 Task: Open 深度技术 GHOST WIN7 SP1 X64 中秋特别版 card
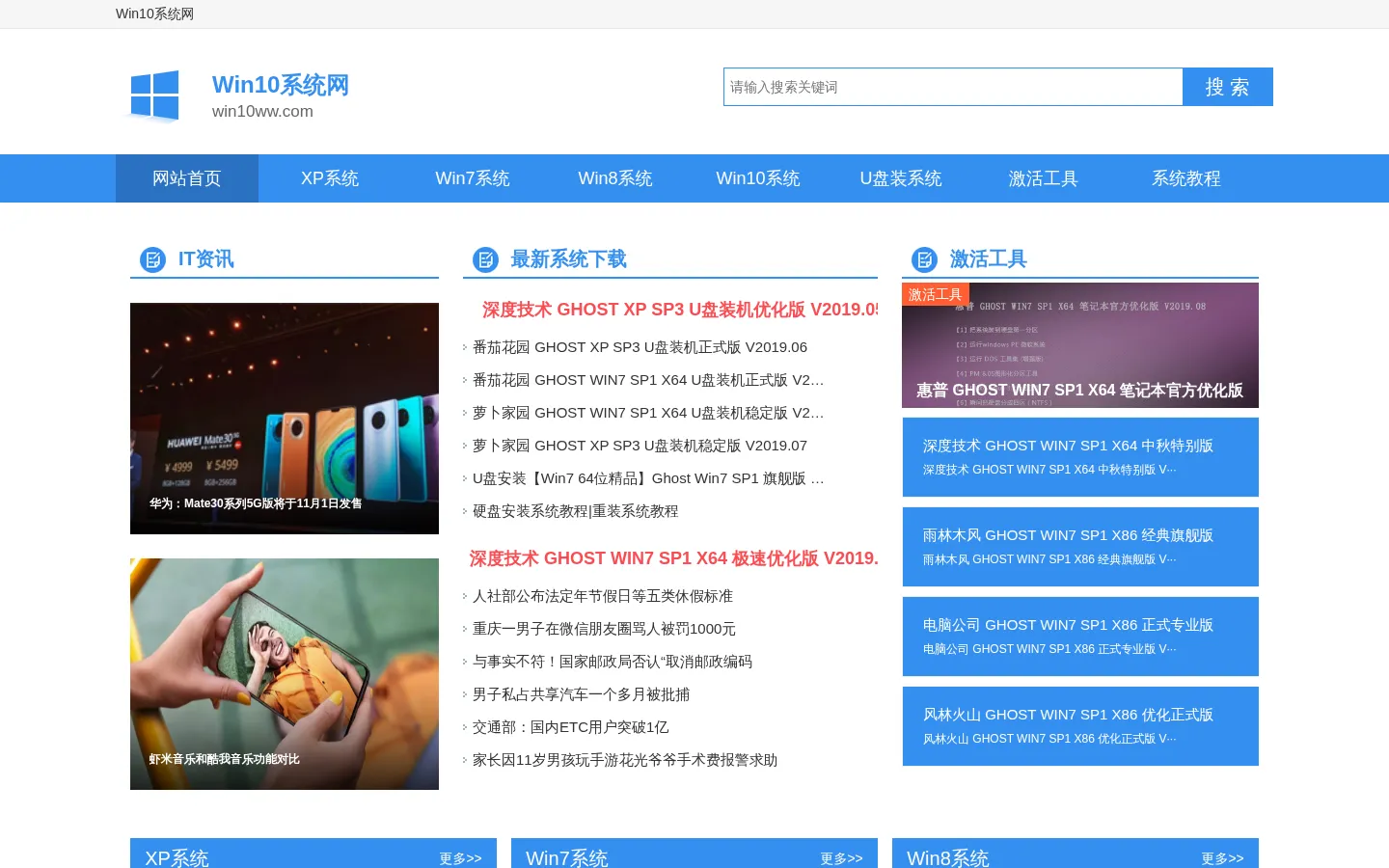tap(1080, 457)
